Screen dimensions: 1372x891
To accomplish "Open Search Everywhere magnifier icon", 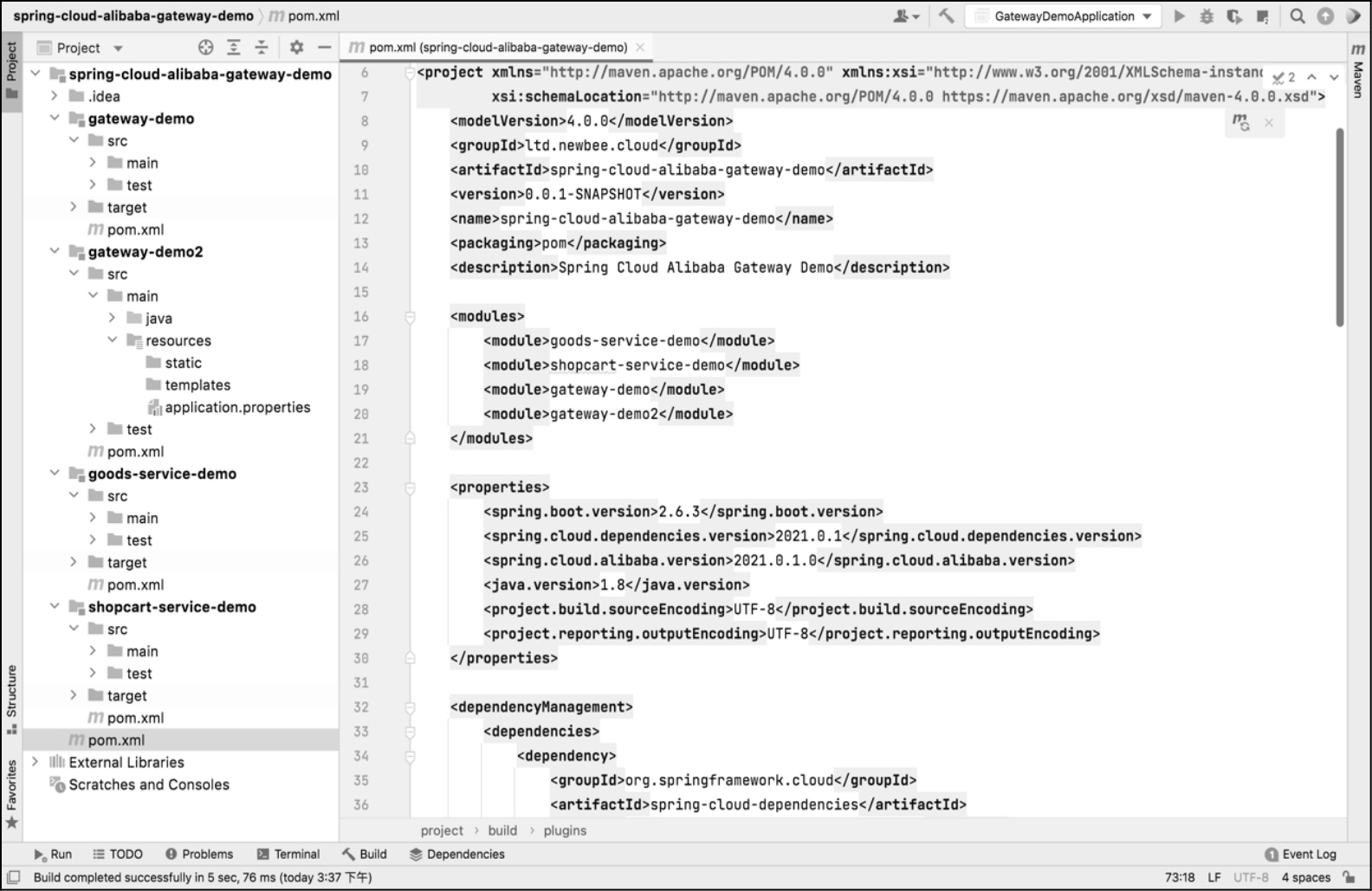I will click(1297, 16).
